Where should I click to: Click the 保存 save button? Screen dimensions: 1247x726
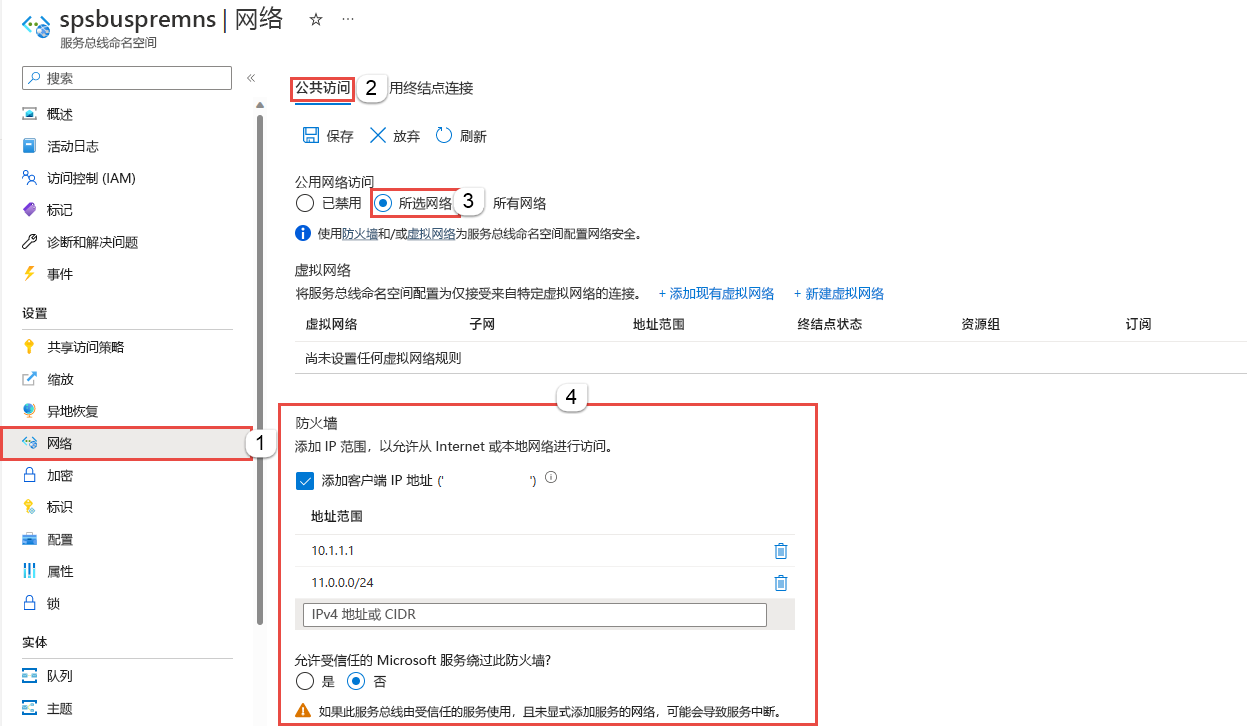(328, 136)
